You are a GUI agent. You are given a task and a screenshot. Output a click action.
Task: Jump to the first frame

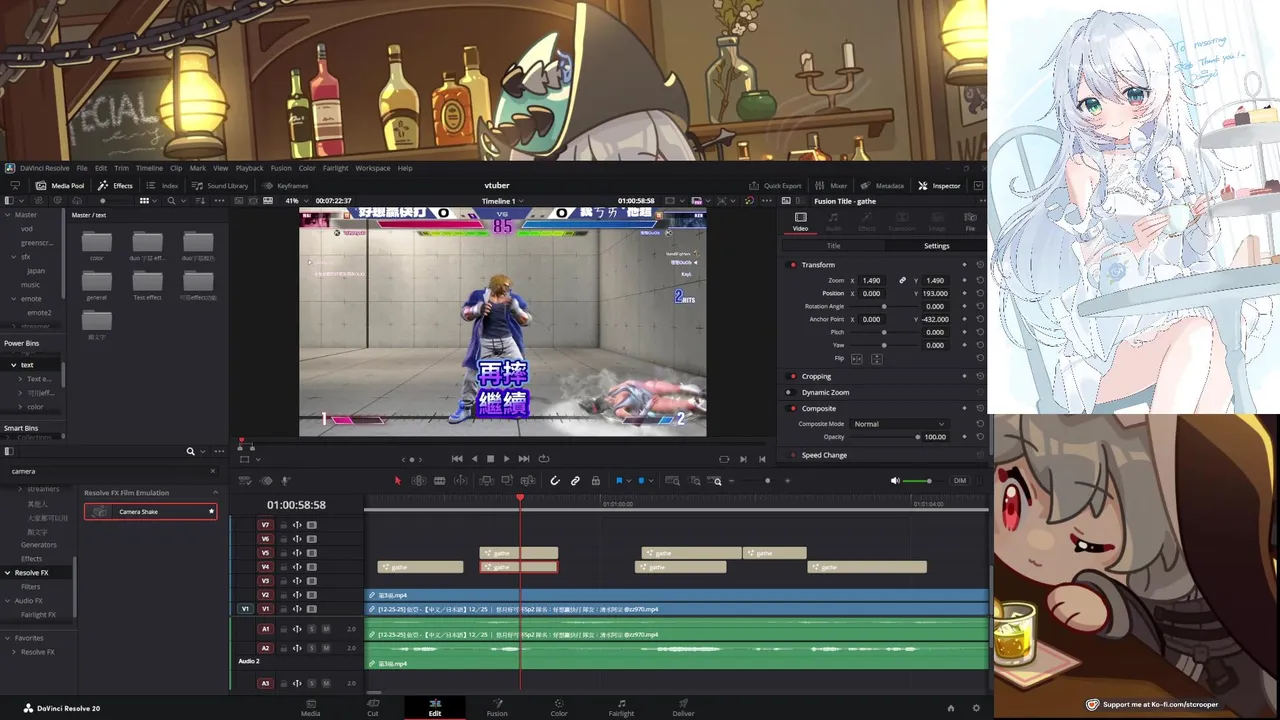(x=457, y=459)
